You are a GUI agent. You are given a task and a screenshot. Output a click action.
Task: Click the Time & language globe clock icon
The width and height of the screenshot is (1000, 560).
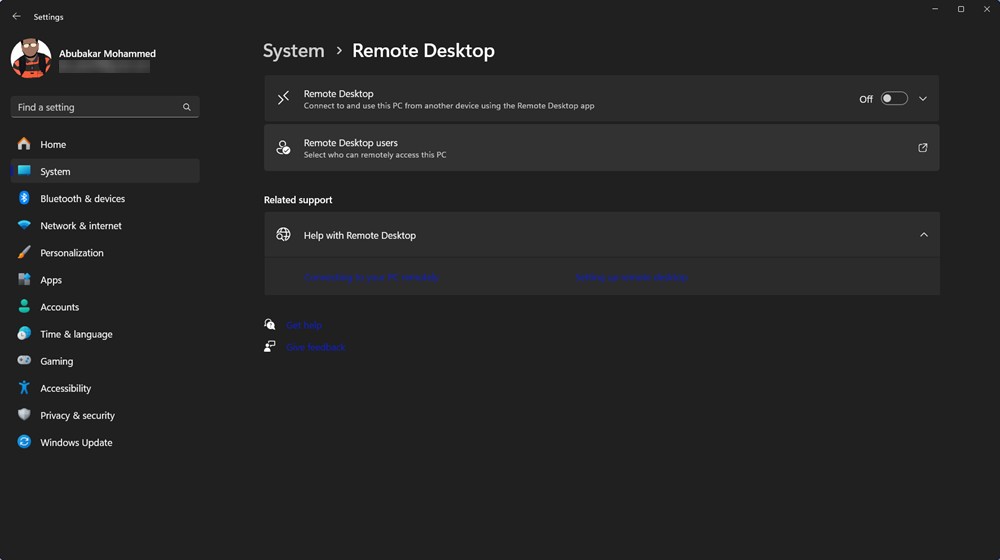point(24,333)
